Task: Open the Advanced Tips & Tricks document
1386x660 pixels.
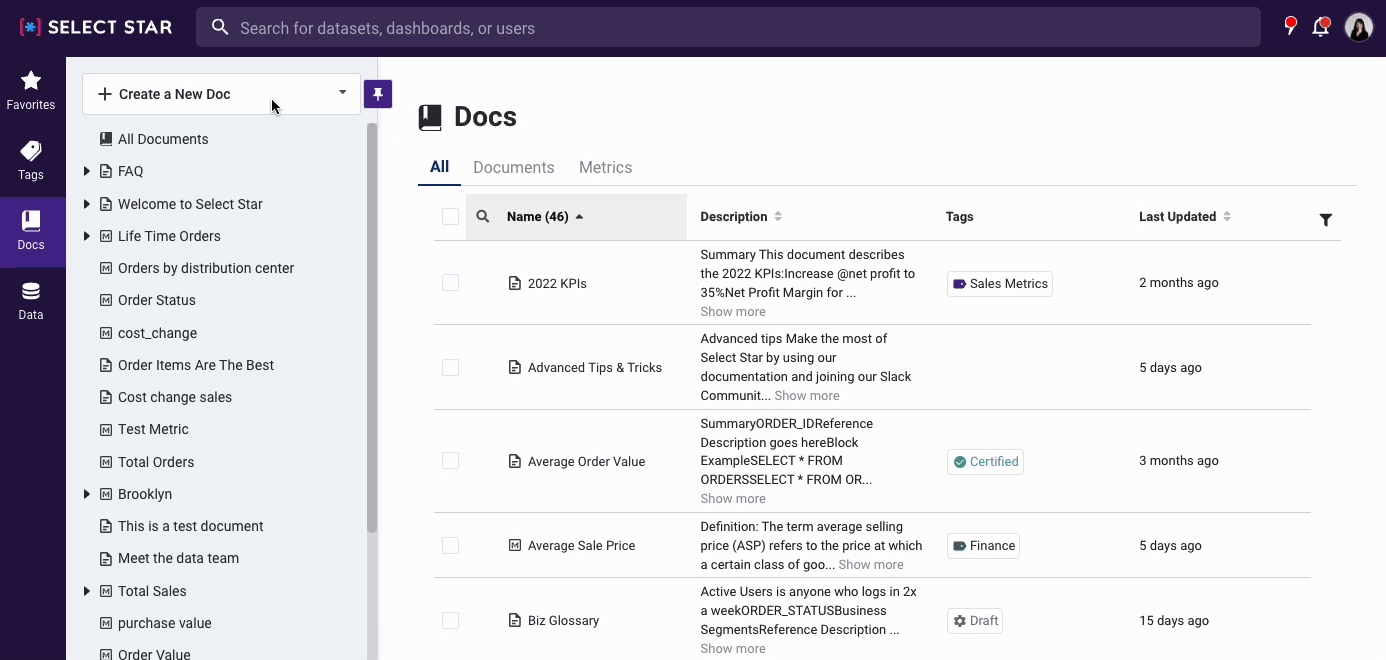Action: click(x=594, y=368)
